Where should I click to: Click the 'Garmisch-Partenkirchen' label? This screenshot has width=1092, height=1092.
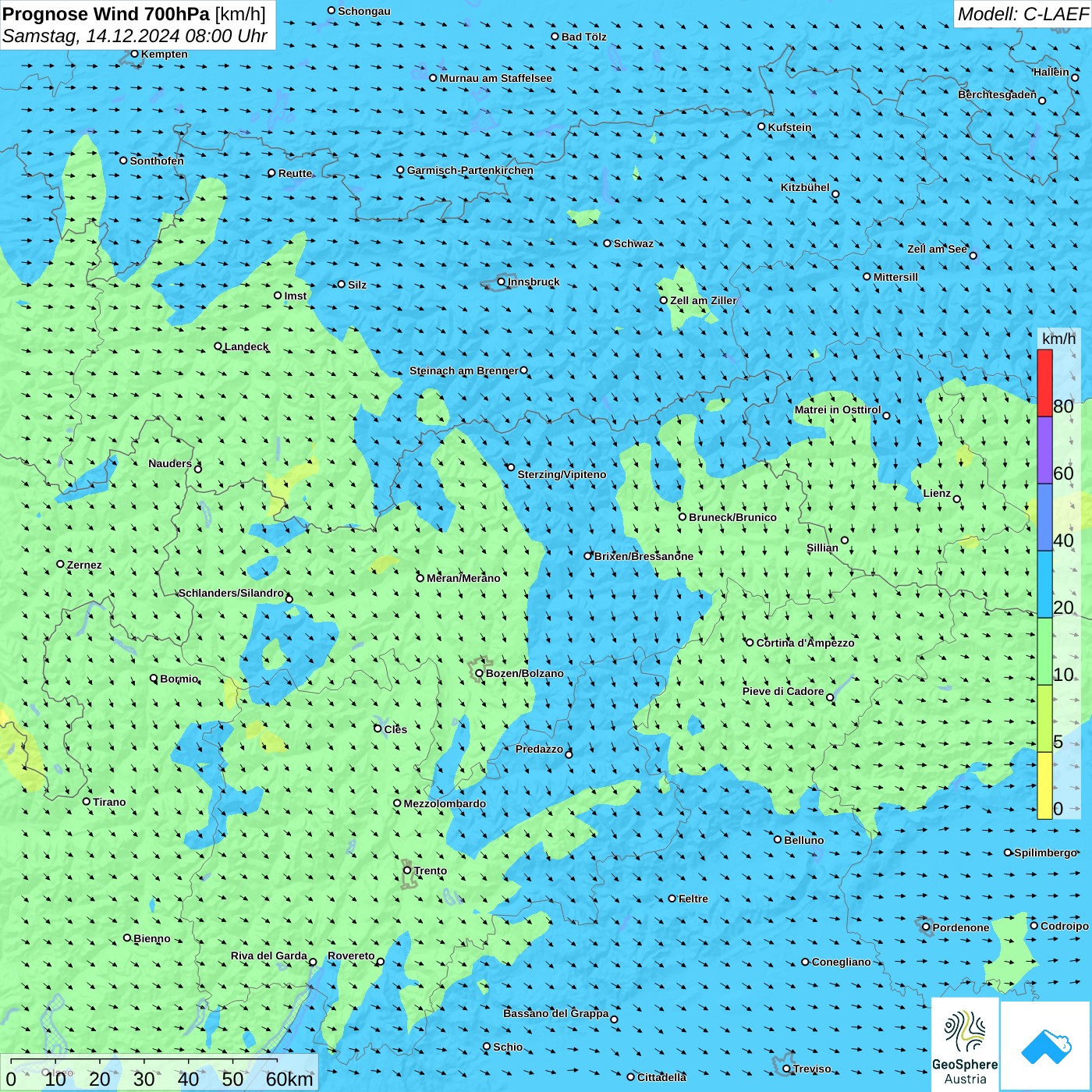point(470,170)
